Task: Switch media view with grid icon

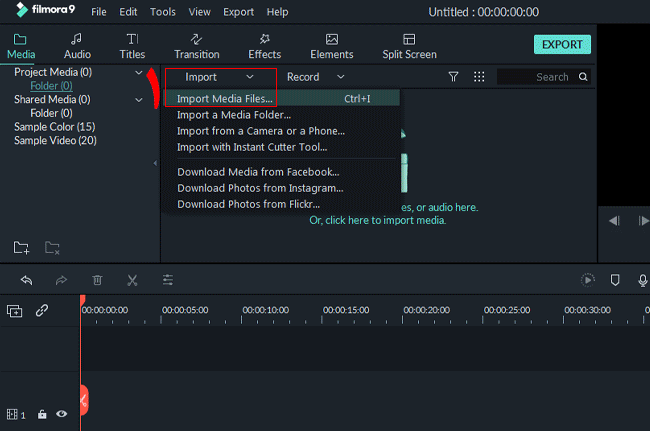Action: (x=479, y=77)
